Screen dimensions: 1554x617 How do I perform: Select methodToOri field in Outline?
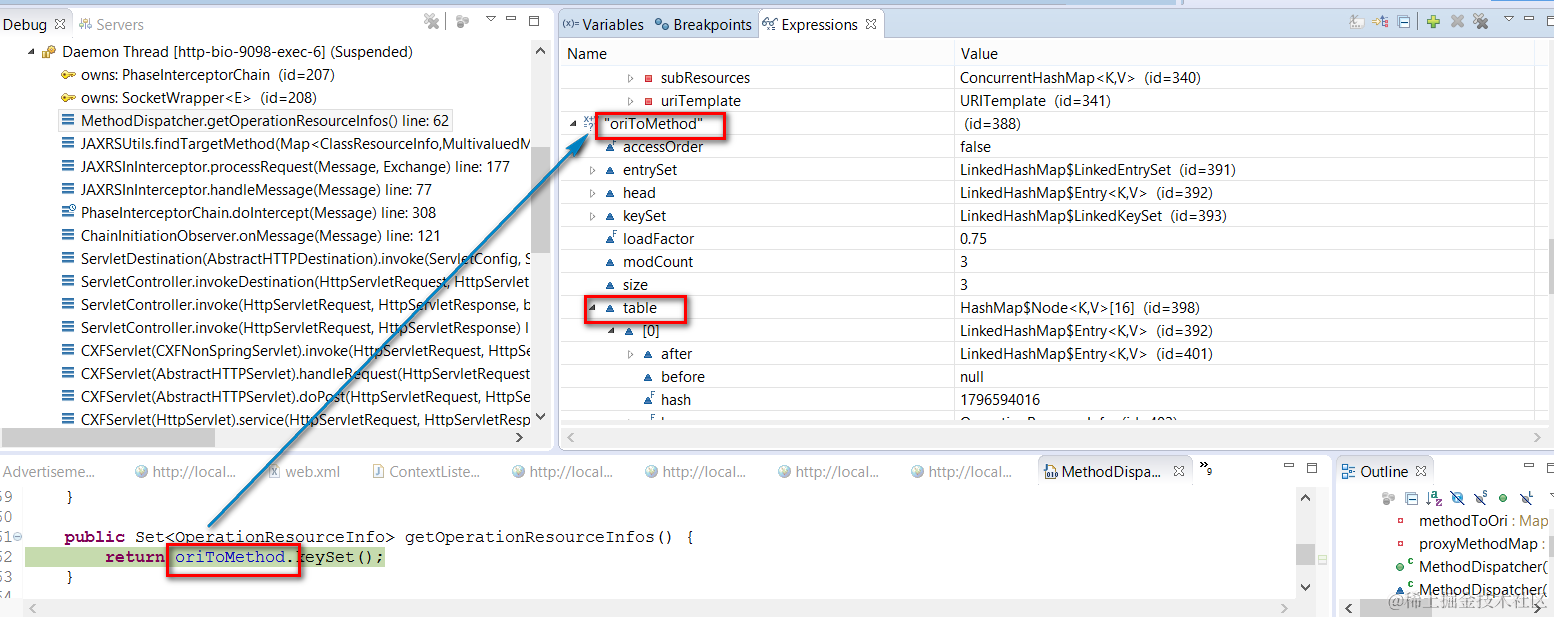coord(1472,520)
